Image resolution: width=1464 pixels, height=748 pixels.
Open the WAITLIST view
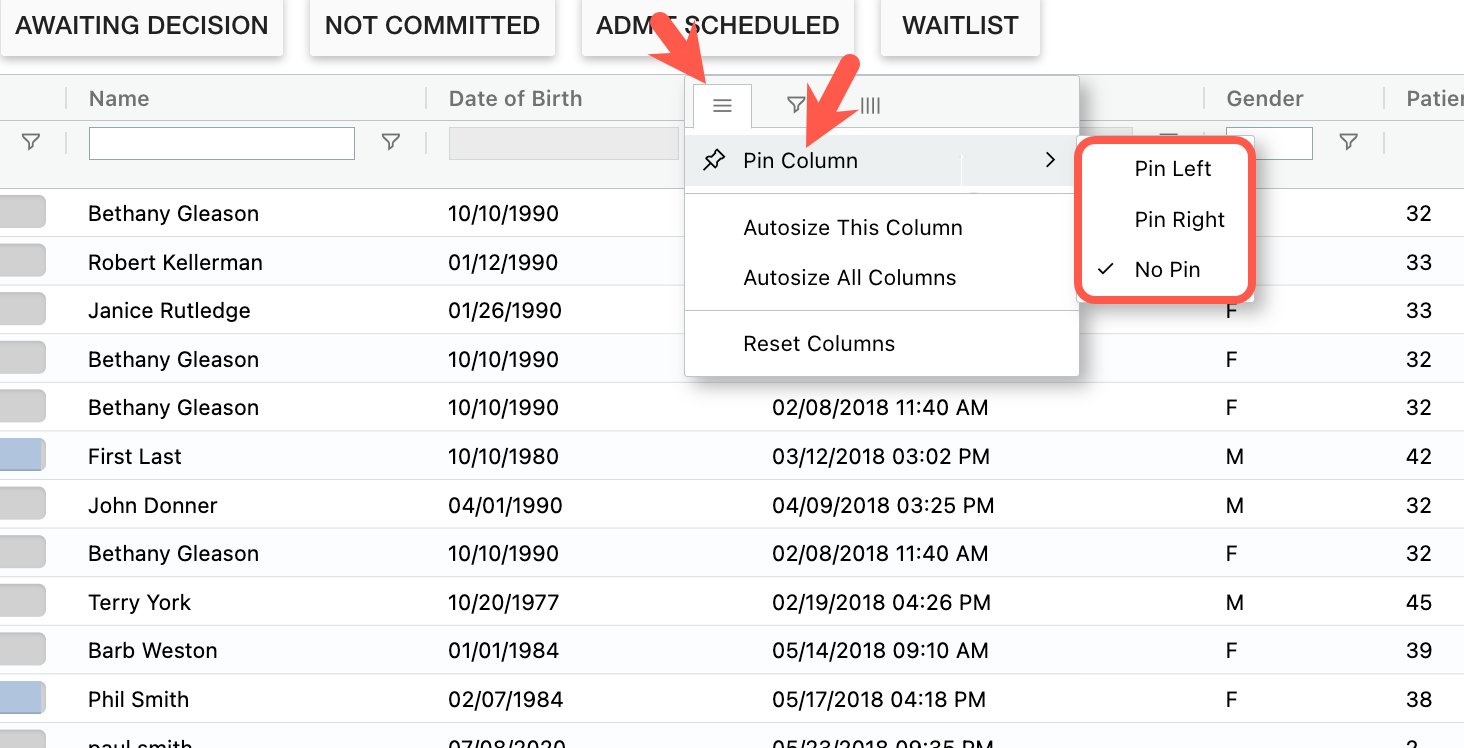coord(960,27)
